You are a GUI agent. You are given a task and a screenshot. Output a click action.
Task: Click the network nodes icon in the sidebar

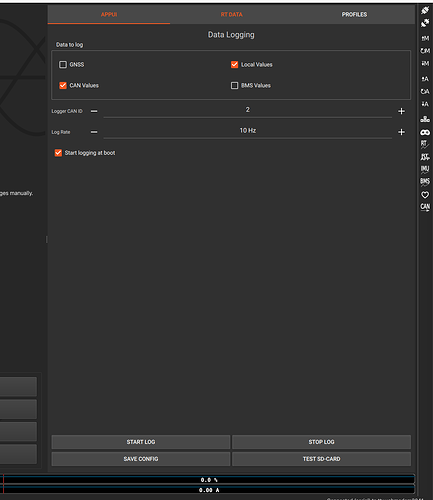(x=425, y=119)
